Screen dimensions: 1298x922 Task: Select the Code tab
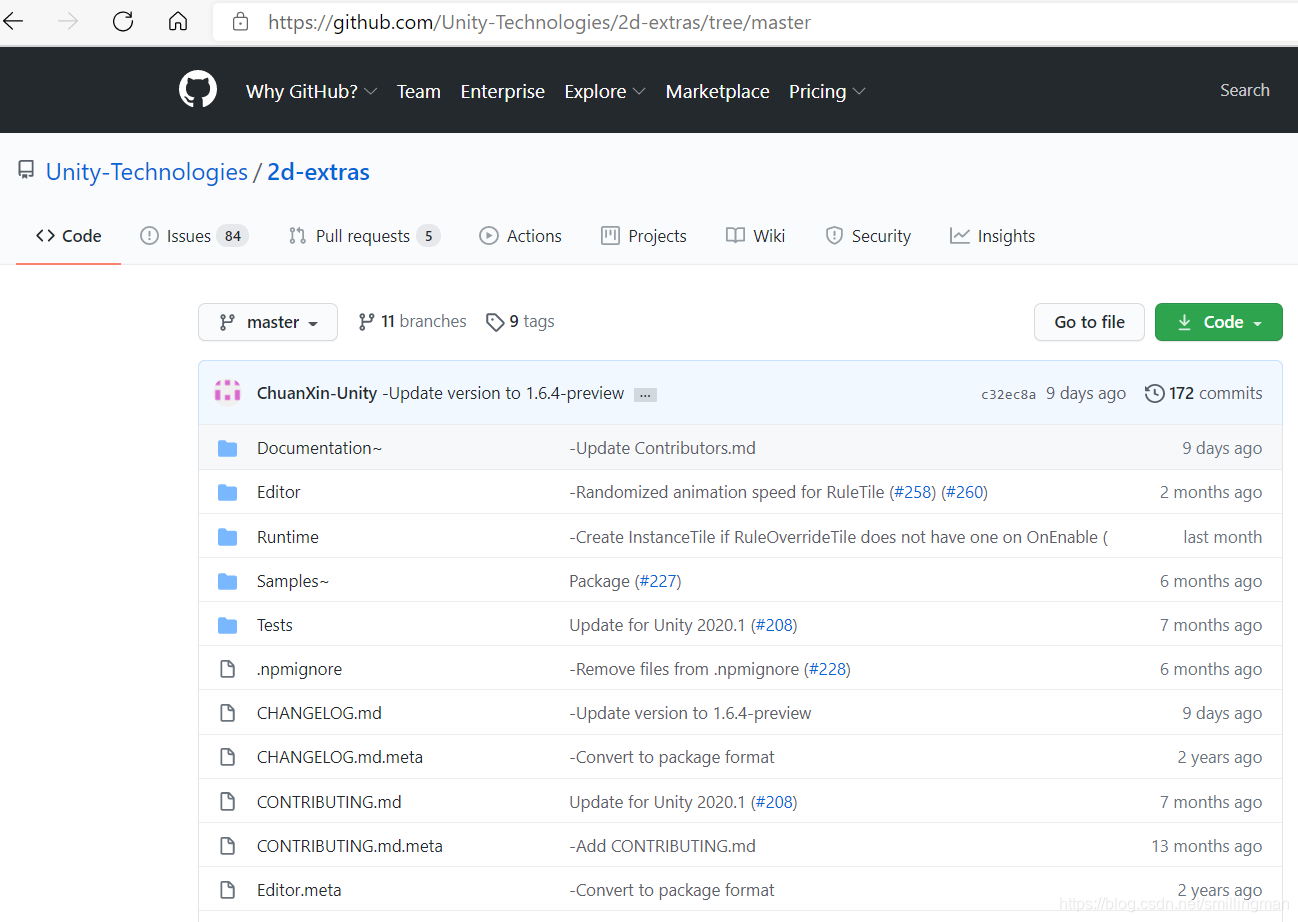[68, 236]
